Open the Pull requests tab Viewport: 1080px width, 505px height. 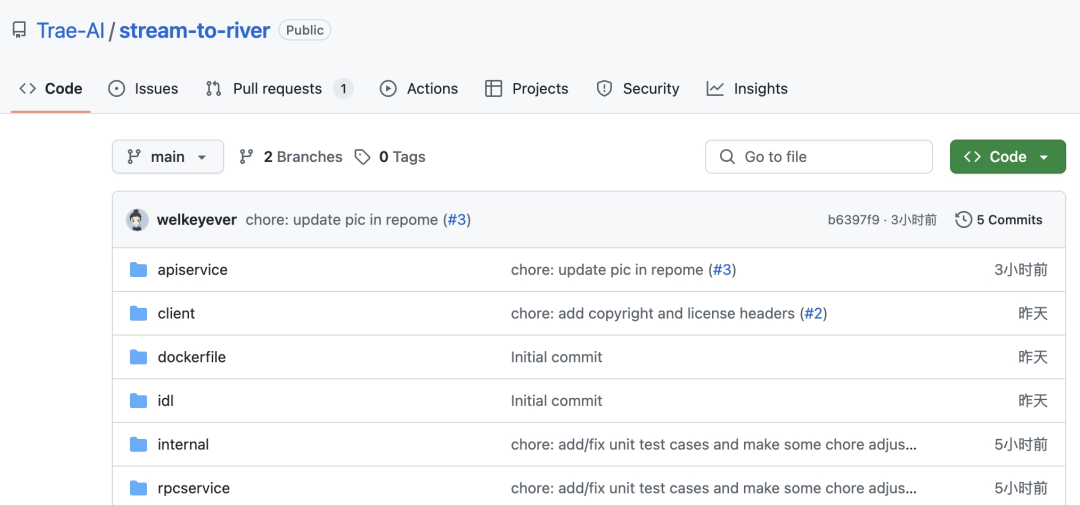(x=277, y=89)
